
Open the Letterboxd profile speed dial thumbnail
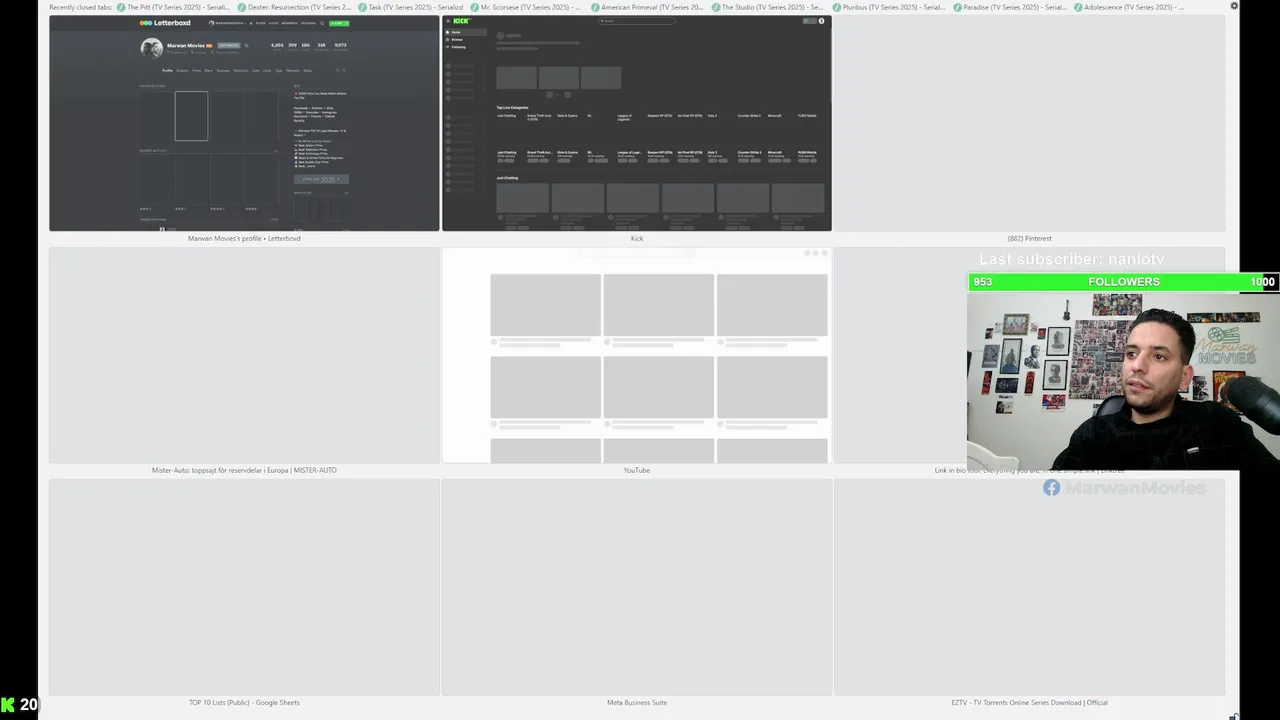[244, 123]
